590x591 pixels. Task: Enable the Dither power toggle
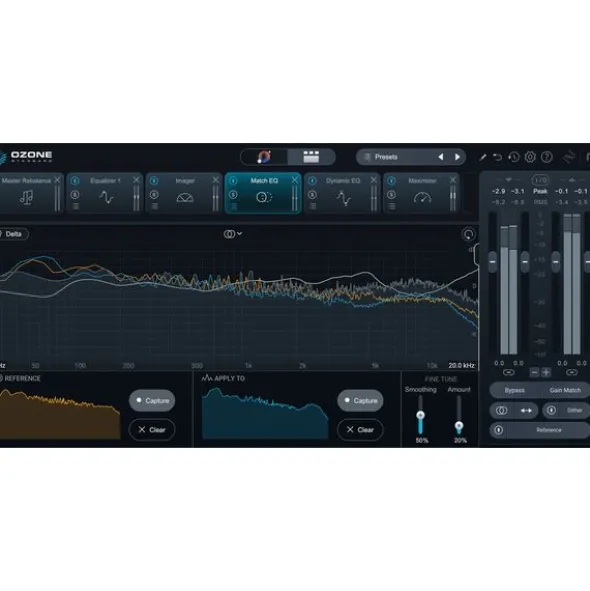[x=551, y=410]
